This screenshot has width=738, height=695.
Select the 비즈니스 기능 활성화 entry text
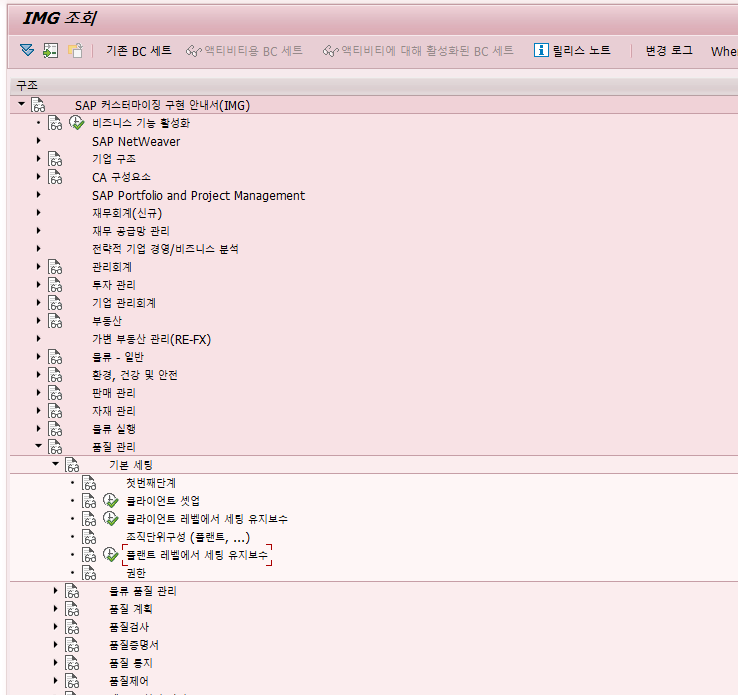coord(141,123)
